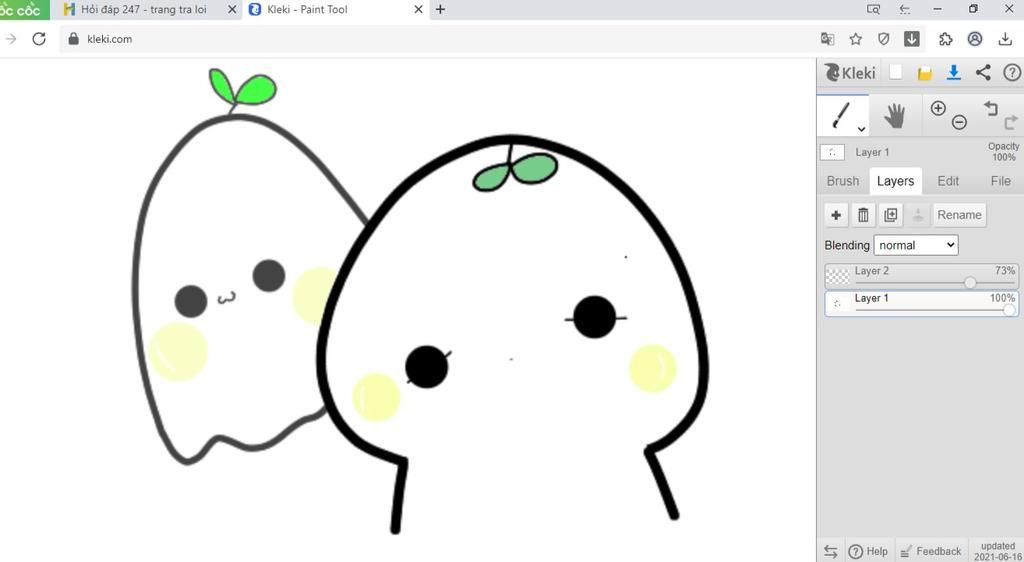Click the Cốc Cốc media download button
Image resolution: width=1024 pixels, height=562 pixels.
tap(912, 39)
